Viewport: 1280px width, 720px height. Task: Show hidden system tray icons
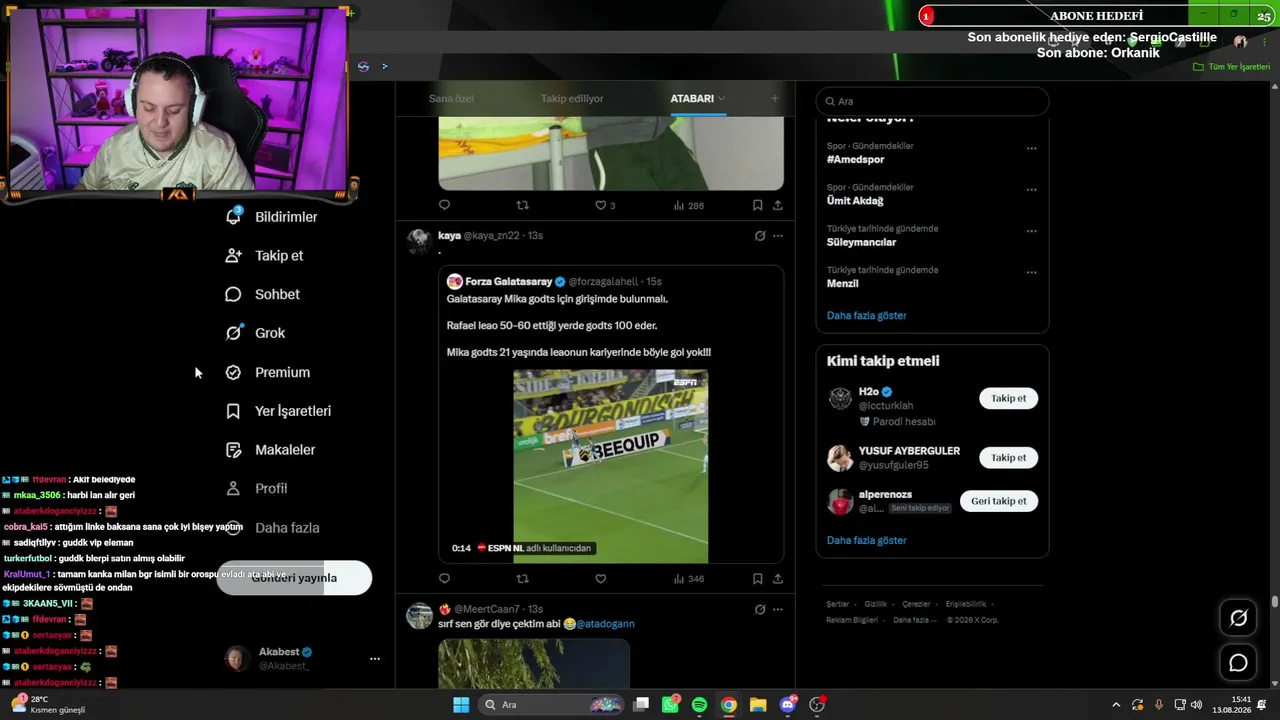pos(1116,705)
